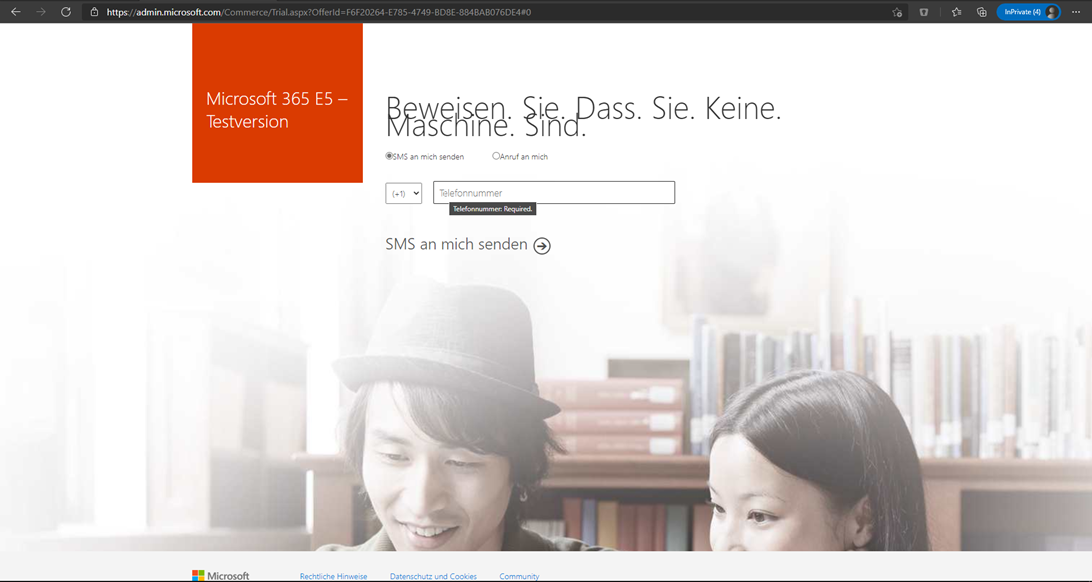Open the 'Datenschutz und Cookies' link
1092x582 pixels.
[x=433, y=576]
